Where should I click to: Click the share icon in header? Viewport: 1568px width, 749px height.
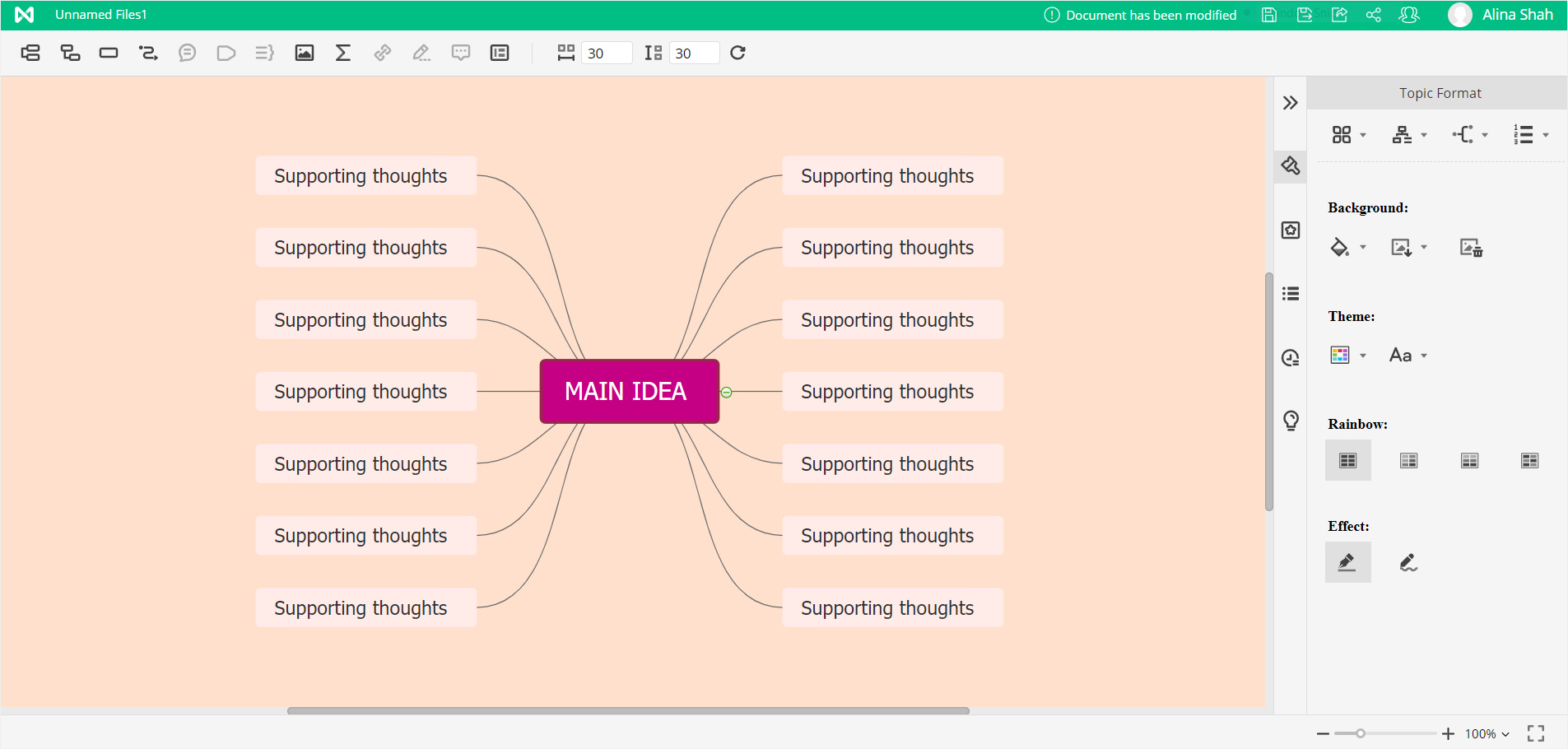click(x=1374, y=15)
